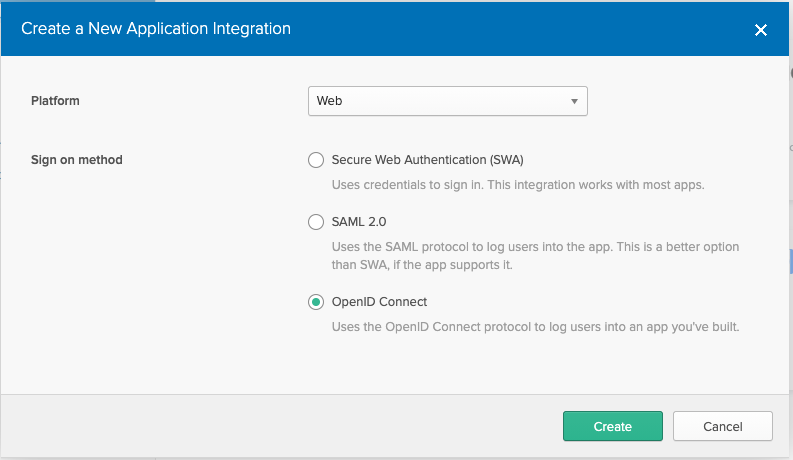Click the 'Sign on method' label
Image resolution: width=793 pixels, height=460 pixels.
(x=77, y=160)
